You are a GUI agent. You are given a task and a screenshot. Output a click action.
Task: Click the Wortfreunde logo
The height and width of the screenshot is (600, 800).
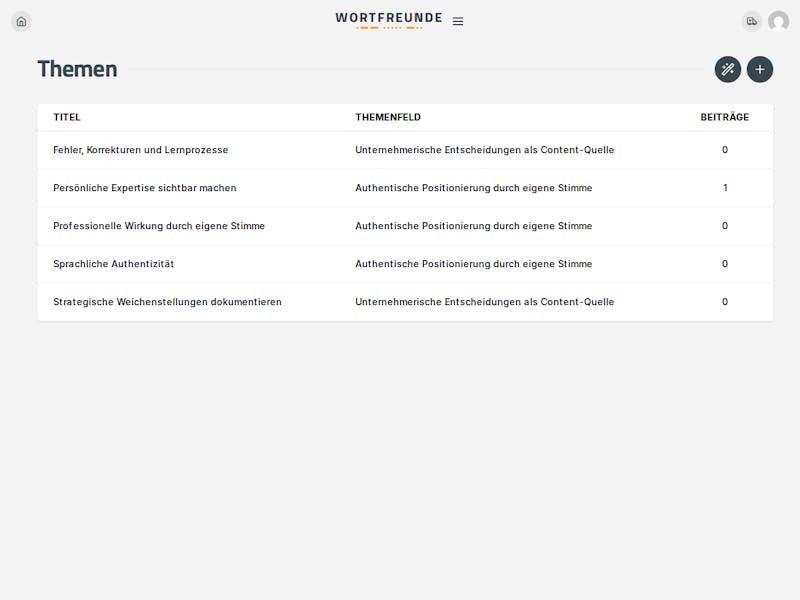tap(389, 20)
